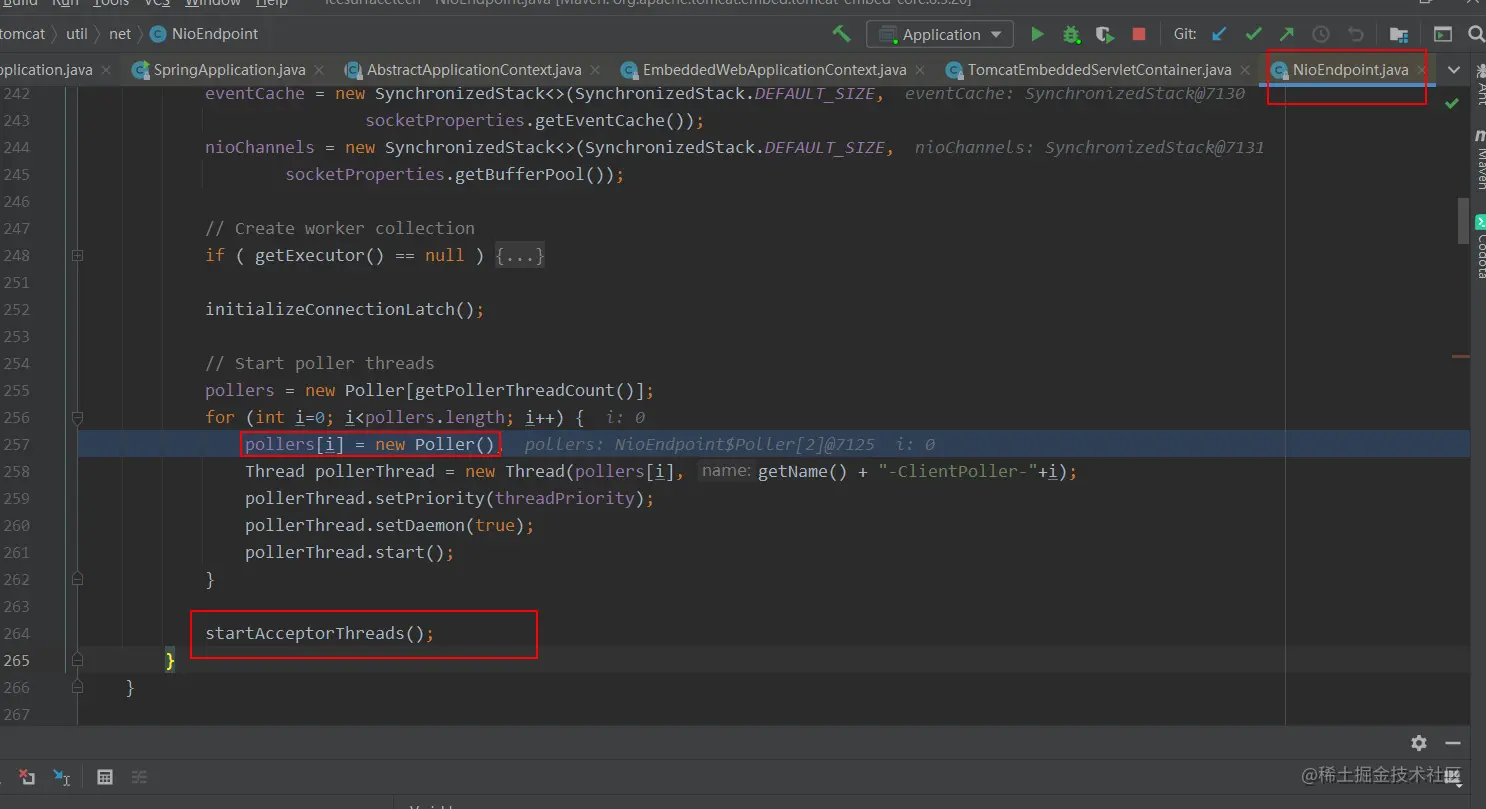Click startAcceptorThreads() call on line 264
This screenshot has height=809, width=1486.
[x=320, y=633]
